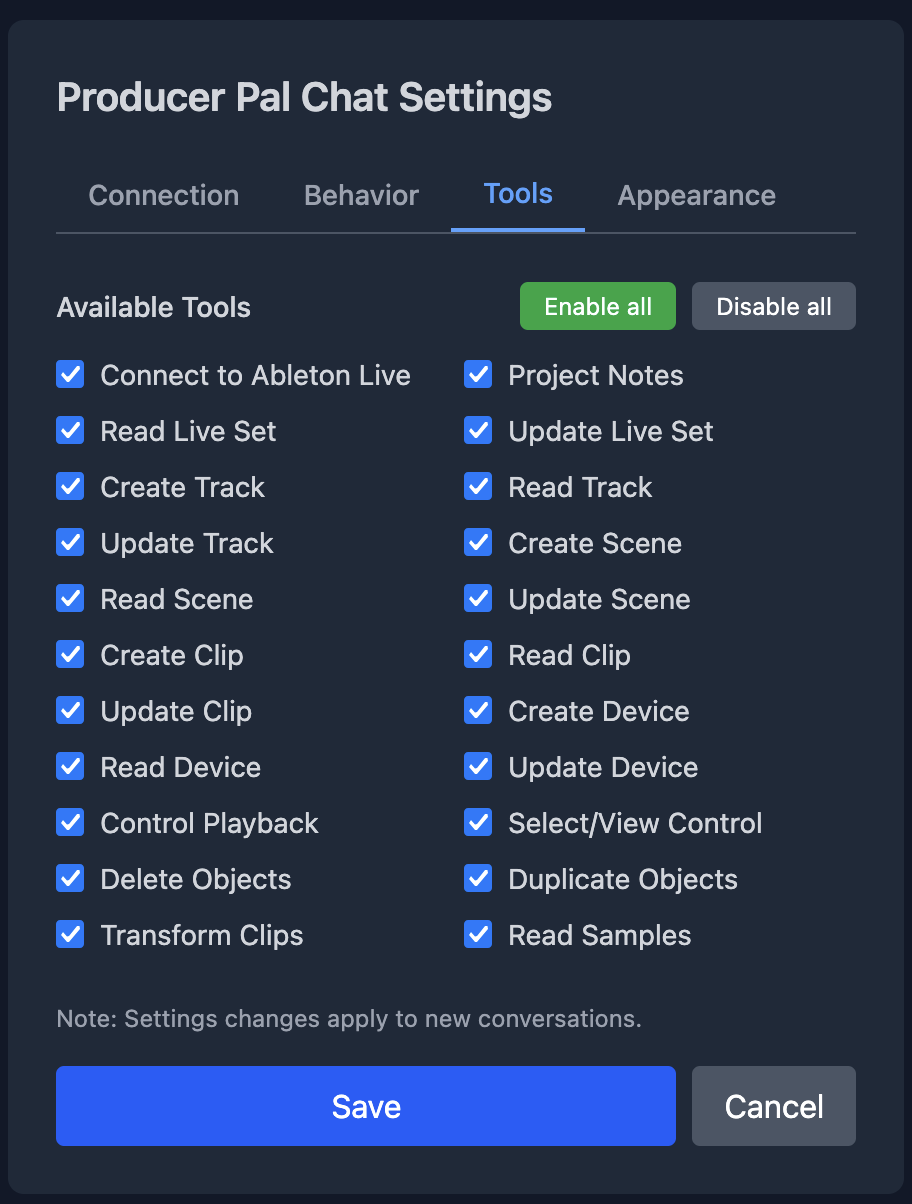Open the Behavior tab

[x=361, y=195]
